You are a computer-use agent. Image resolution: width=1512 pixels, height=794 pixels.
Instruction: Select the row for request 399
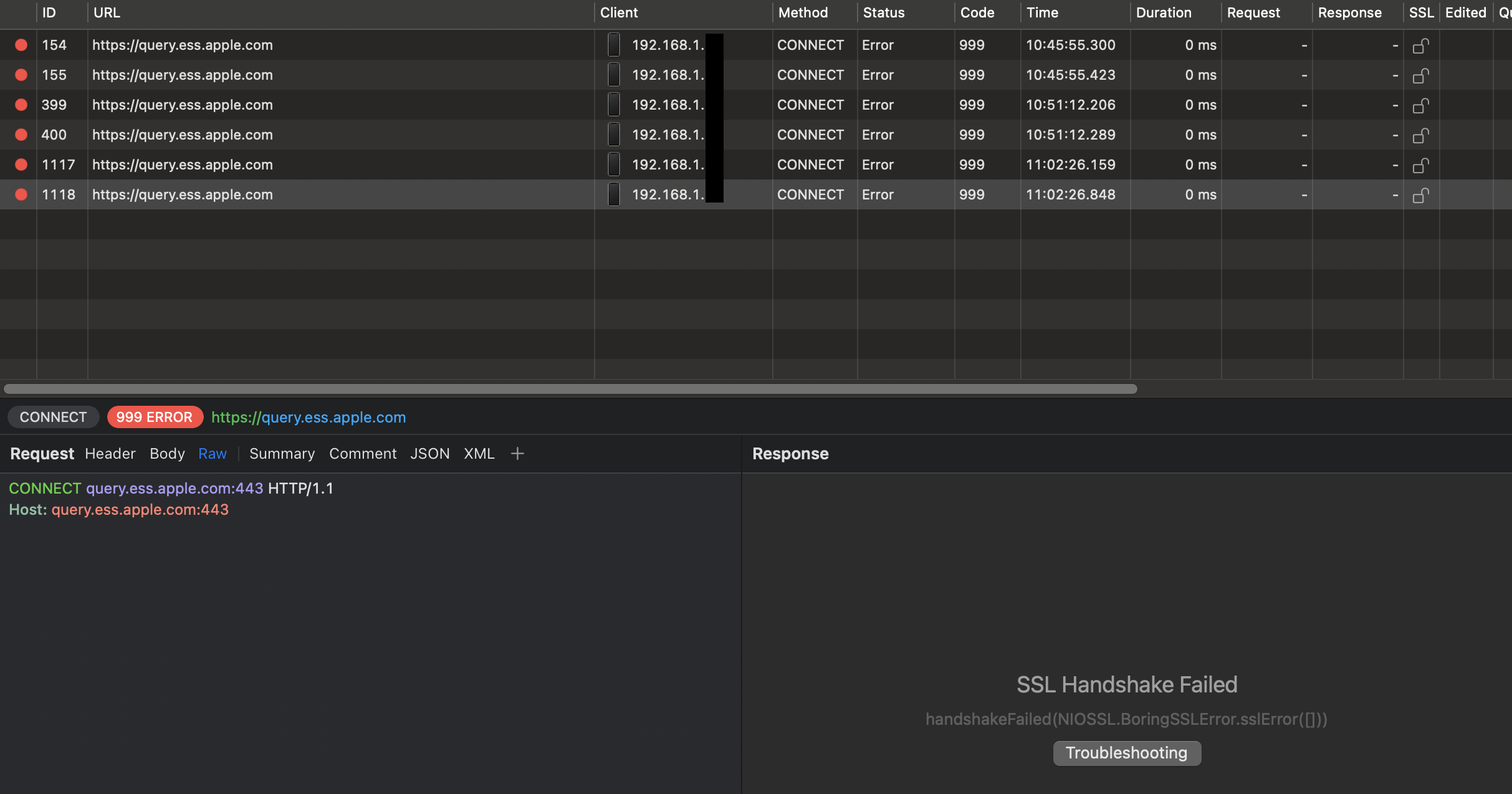(312, 105)
